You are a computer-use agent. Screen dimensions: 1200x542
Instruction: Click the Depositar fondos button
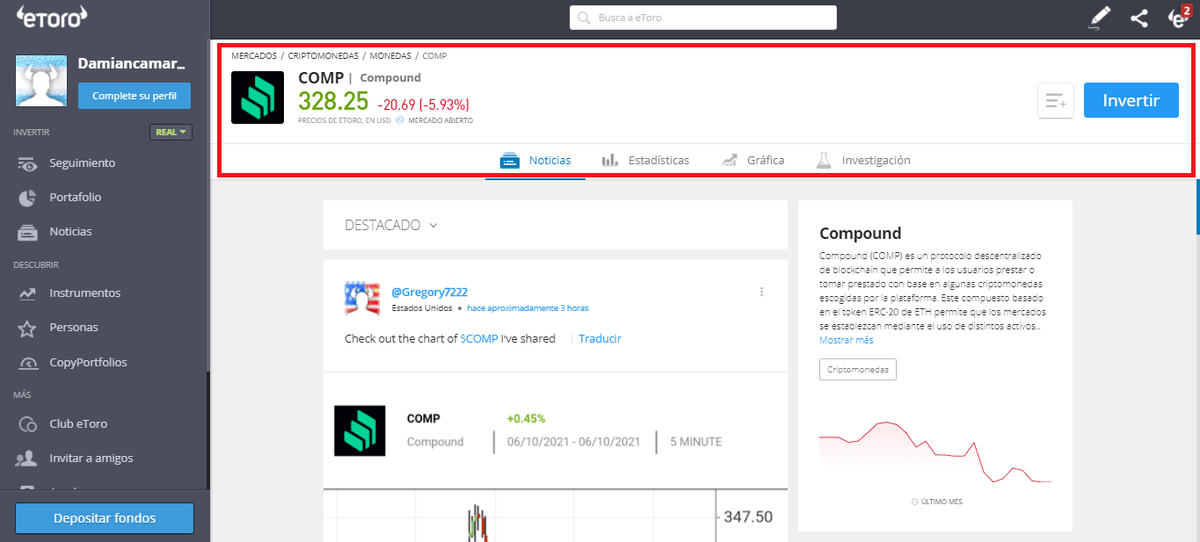(104, 518)
